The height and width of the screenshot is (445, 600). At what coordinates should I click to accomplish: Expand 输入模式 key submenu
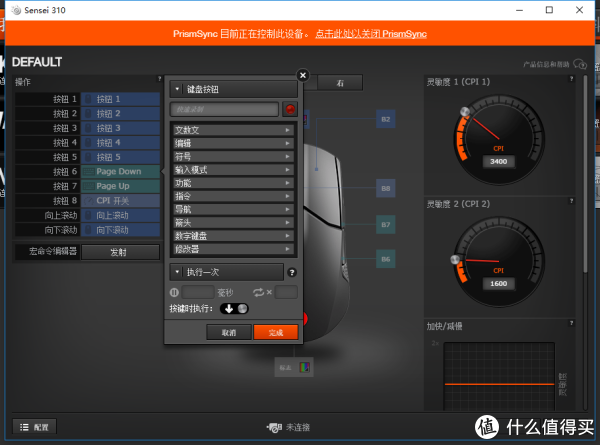click(x=233, y=170)
